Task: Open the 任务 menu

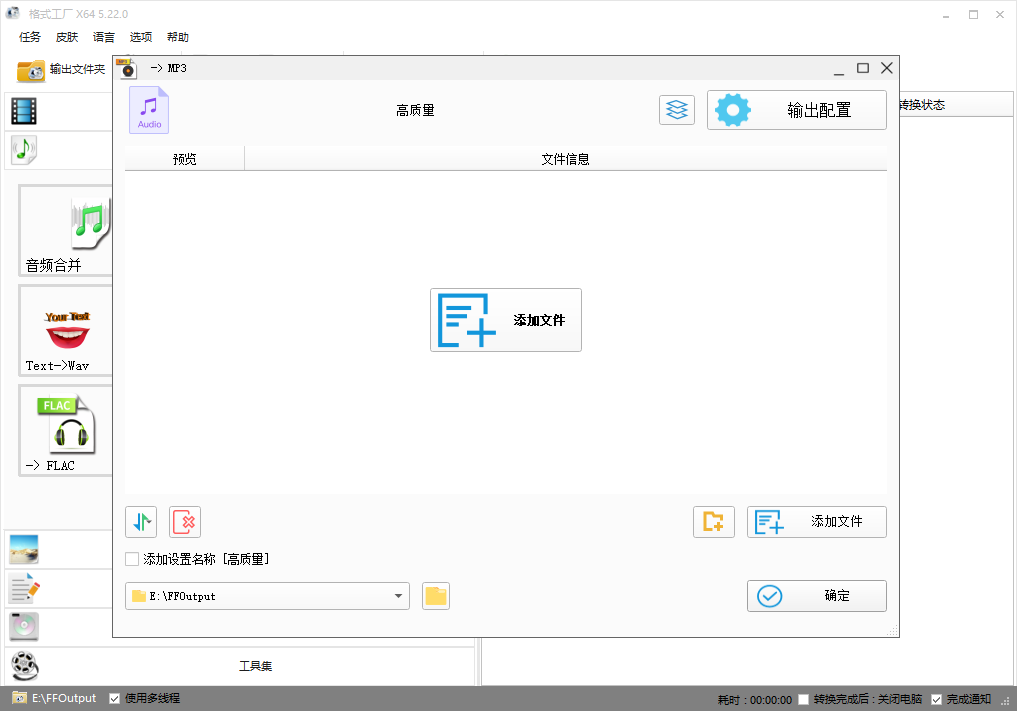Action: [x=30, y=37]
